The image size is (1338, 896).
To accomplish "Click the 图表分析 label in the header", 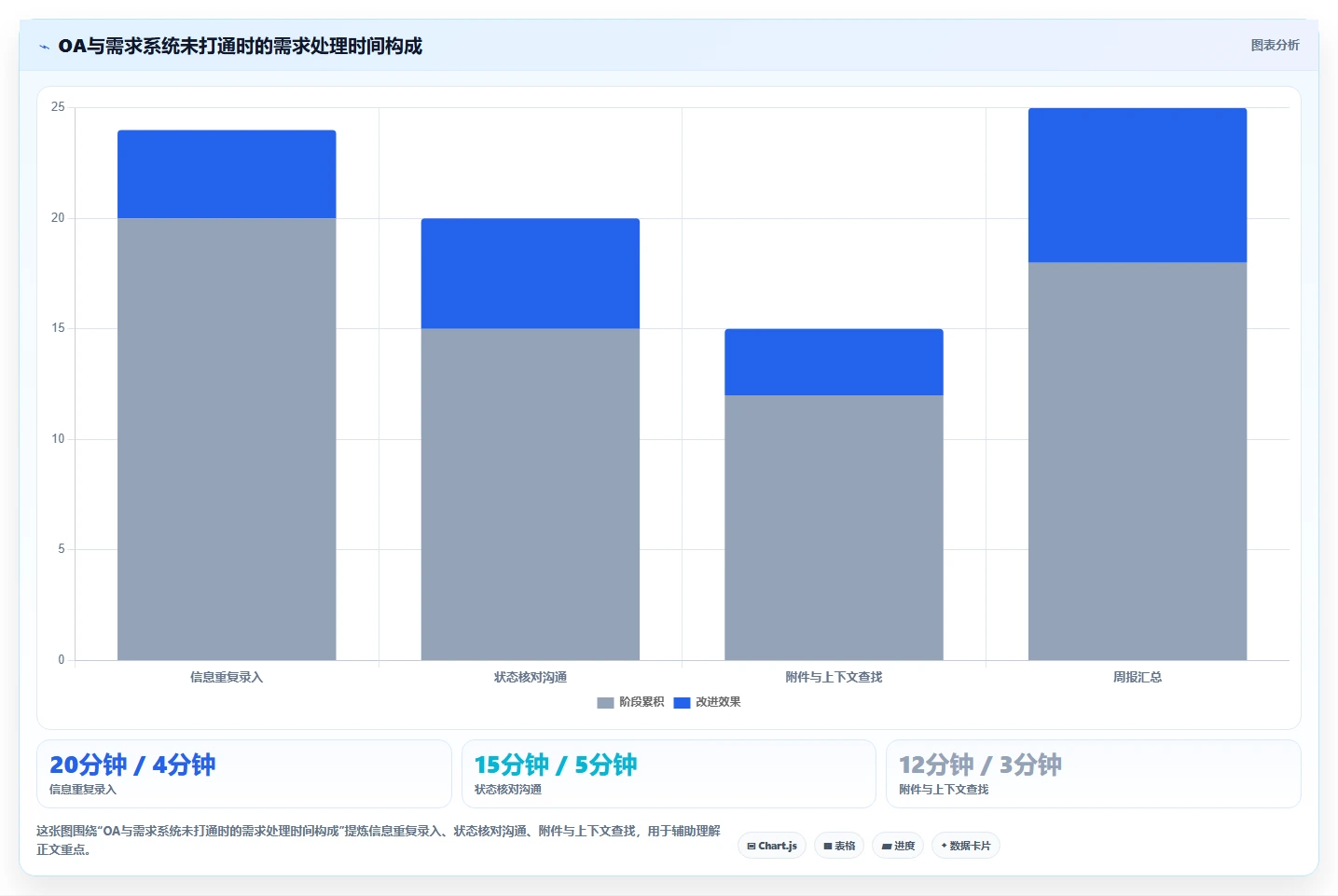I will click(x=1275, y=45).
